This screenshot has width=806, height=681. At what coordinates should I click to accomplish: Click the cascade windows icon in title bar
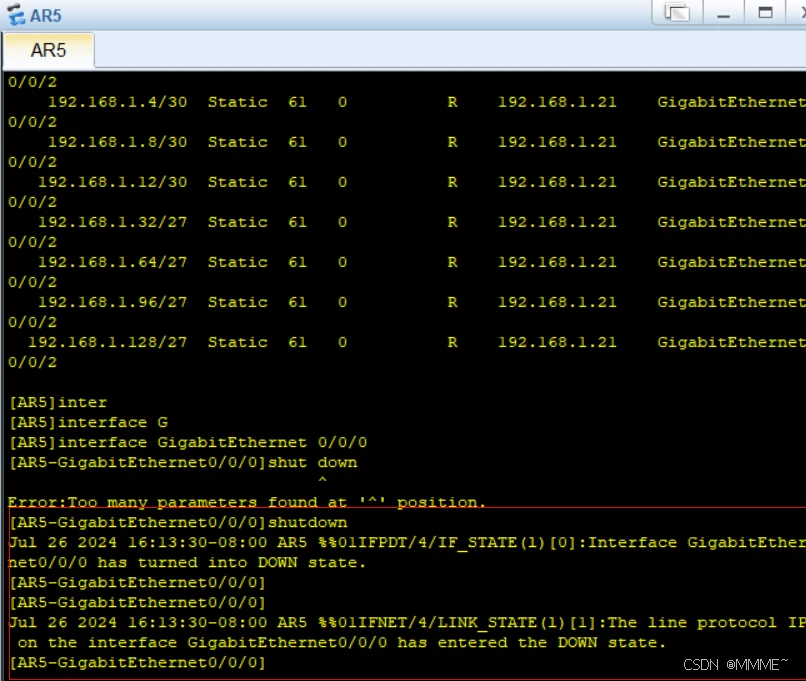point(677,13)
